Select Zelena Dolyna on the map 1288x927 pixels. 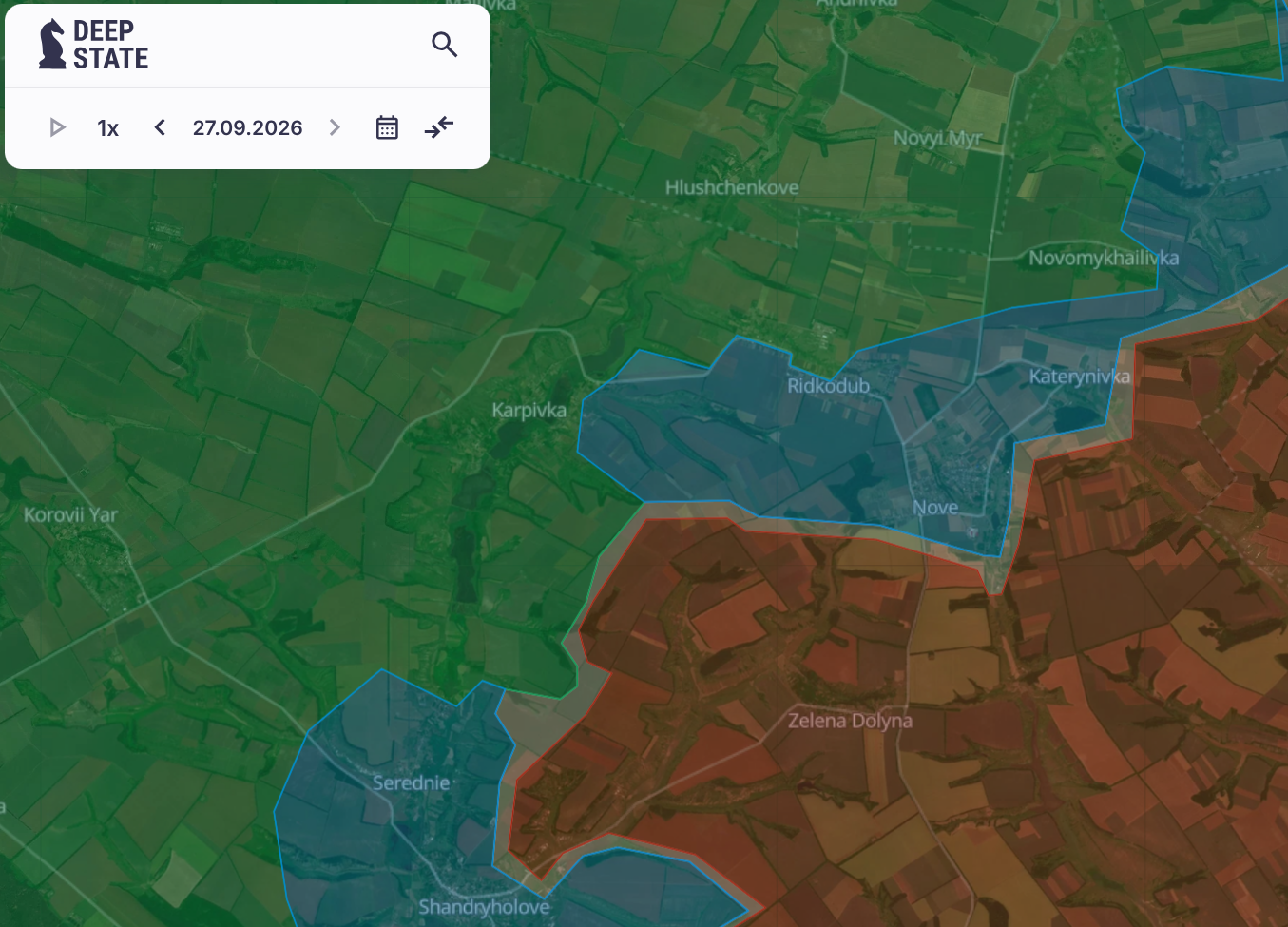tap(850, 721)
